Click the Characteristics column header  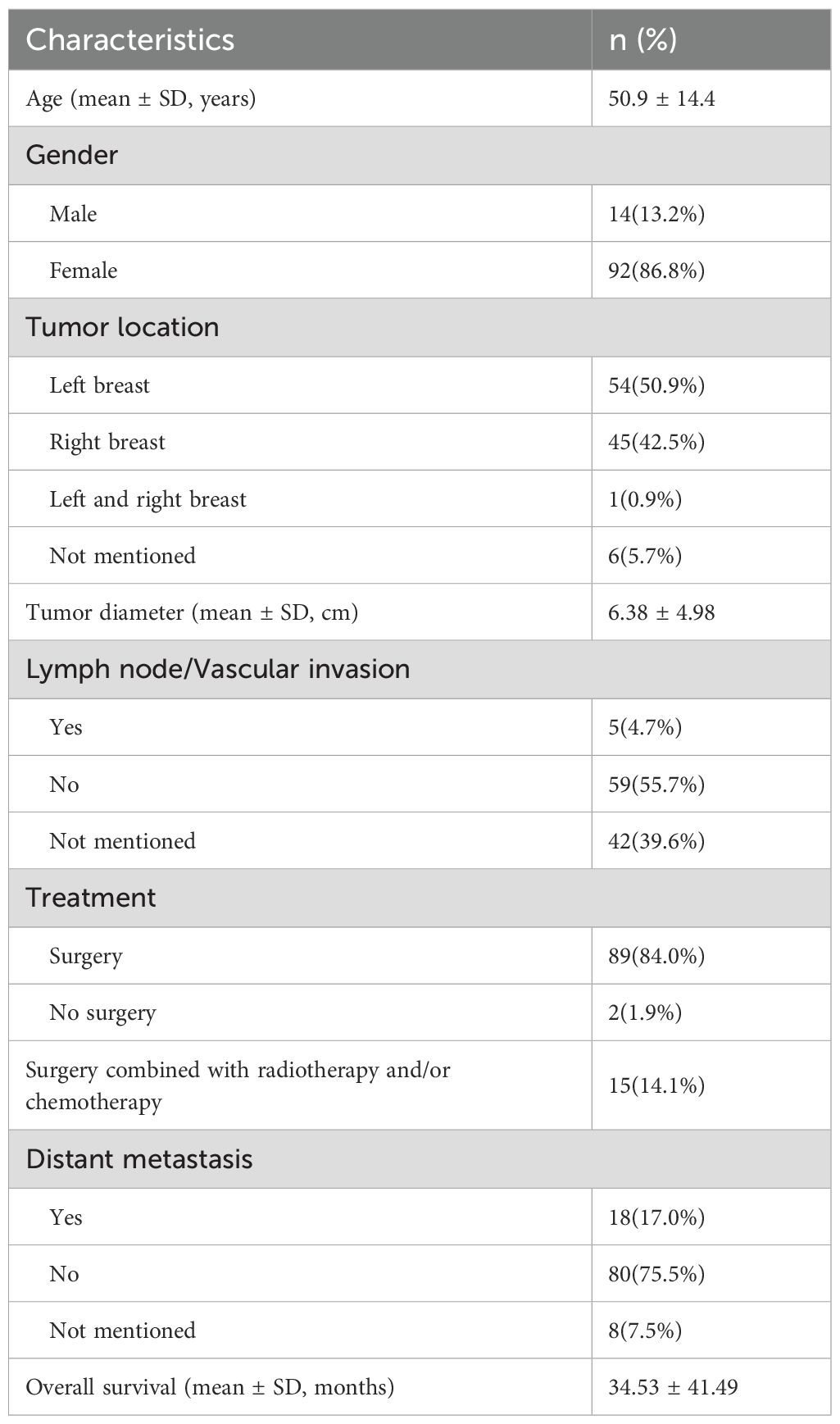pos(129,40)
